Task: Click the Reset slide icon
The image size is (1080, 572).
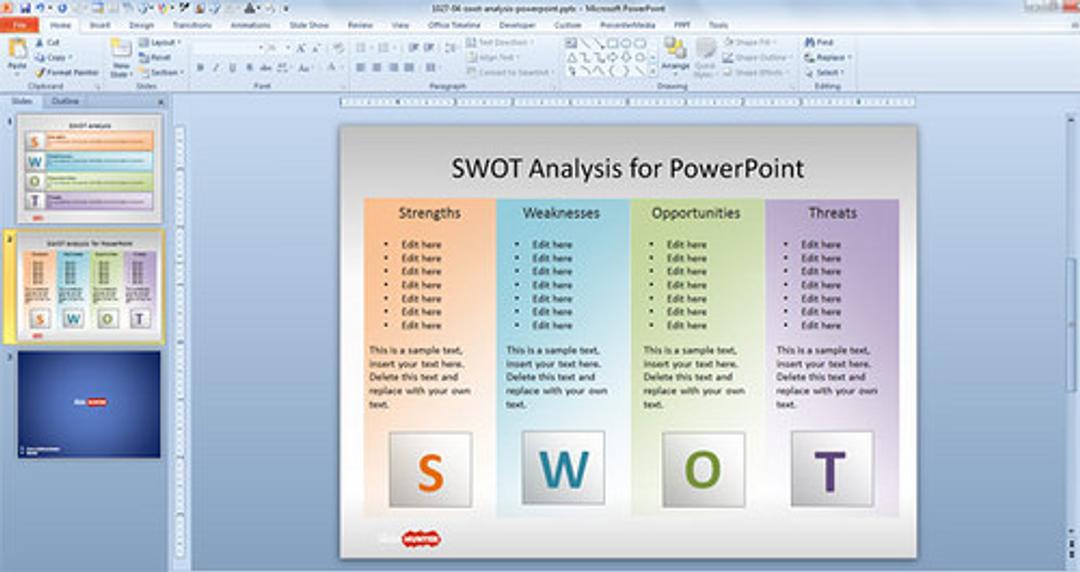Action: [144, 58]
